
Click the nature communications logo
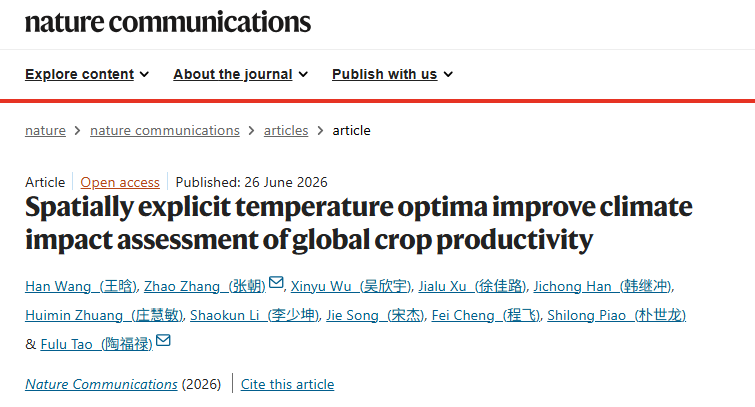click(168, 22)
